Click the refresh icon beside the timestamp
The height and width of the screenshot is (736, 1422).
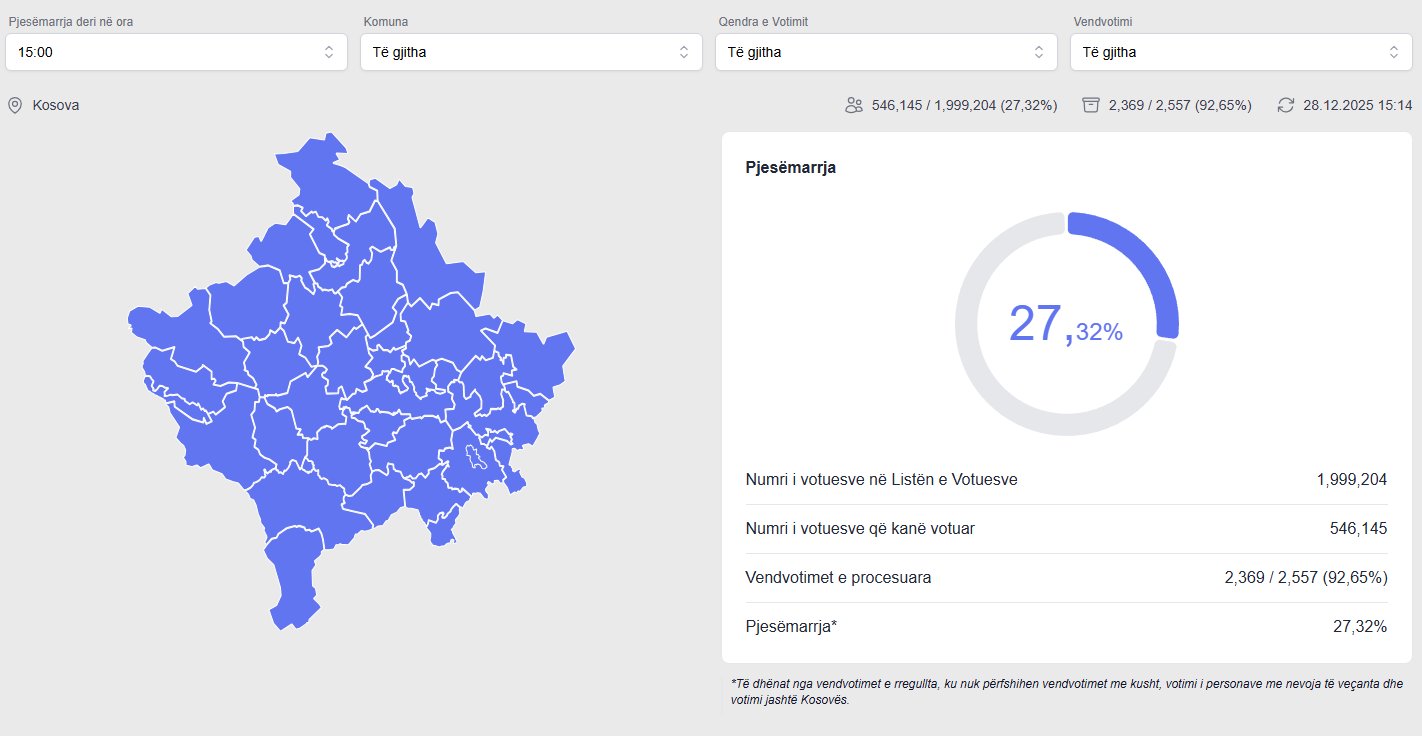click(x=1286, y=105)
